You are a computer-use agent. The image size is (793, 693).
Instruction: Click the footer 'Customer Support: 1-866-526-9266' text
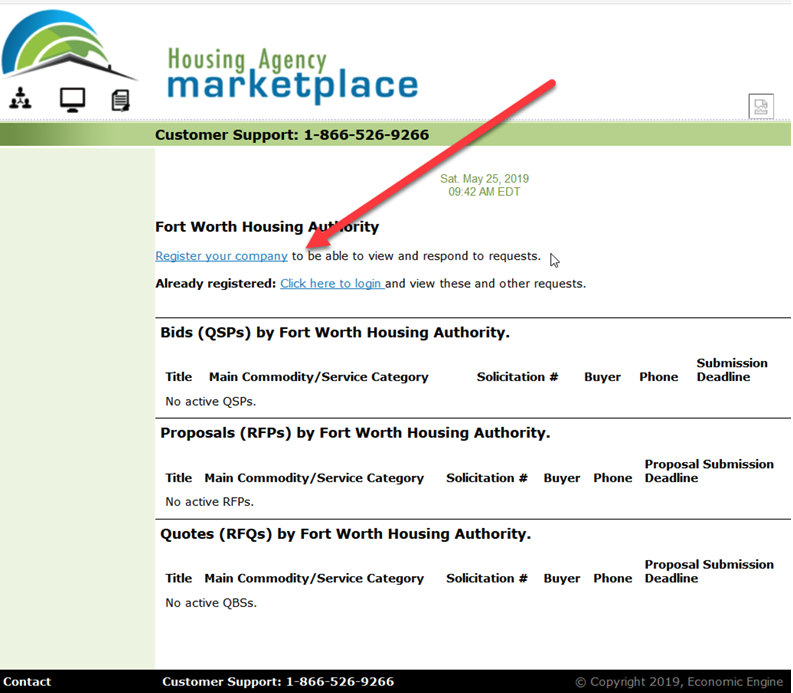278,681
